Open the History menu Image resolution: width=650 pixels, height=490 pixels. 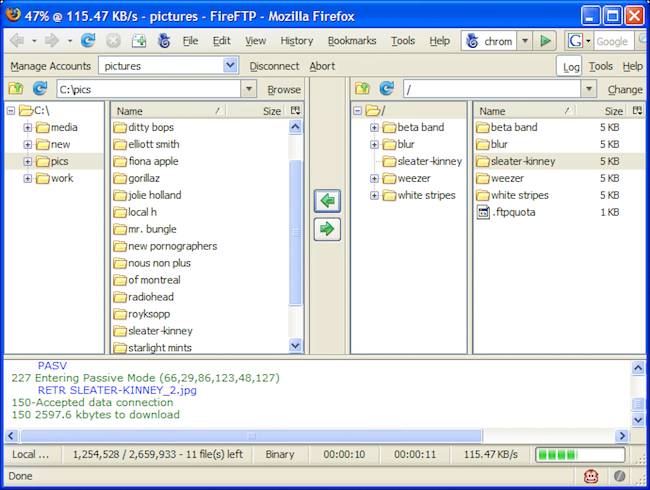click(297, 41)
